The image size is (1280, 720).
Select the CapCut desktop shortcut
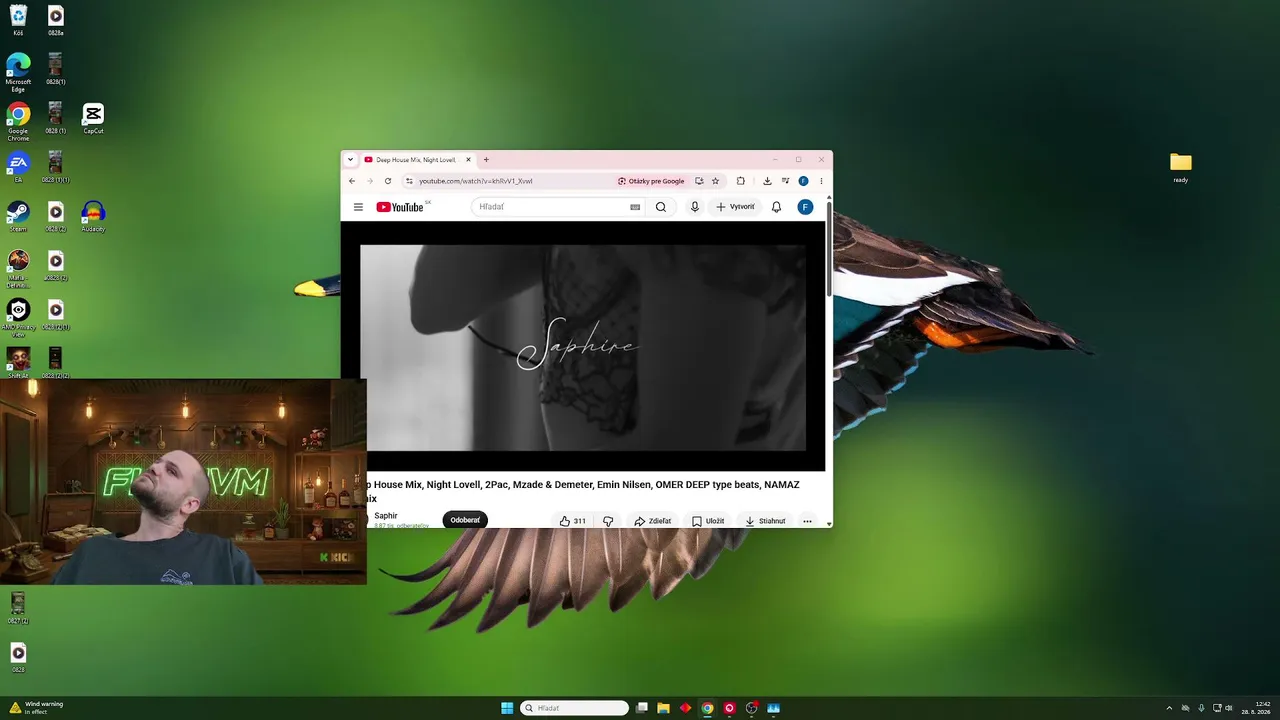click(93, 118)
